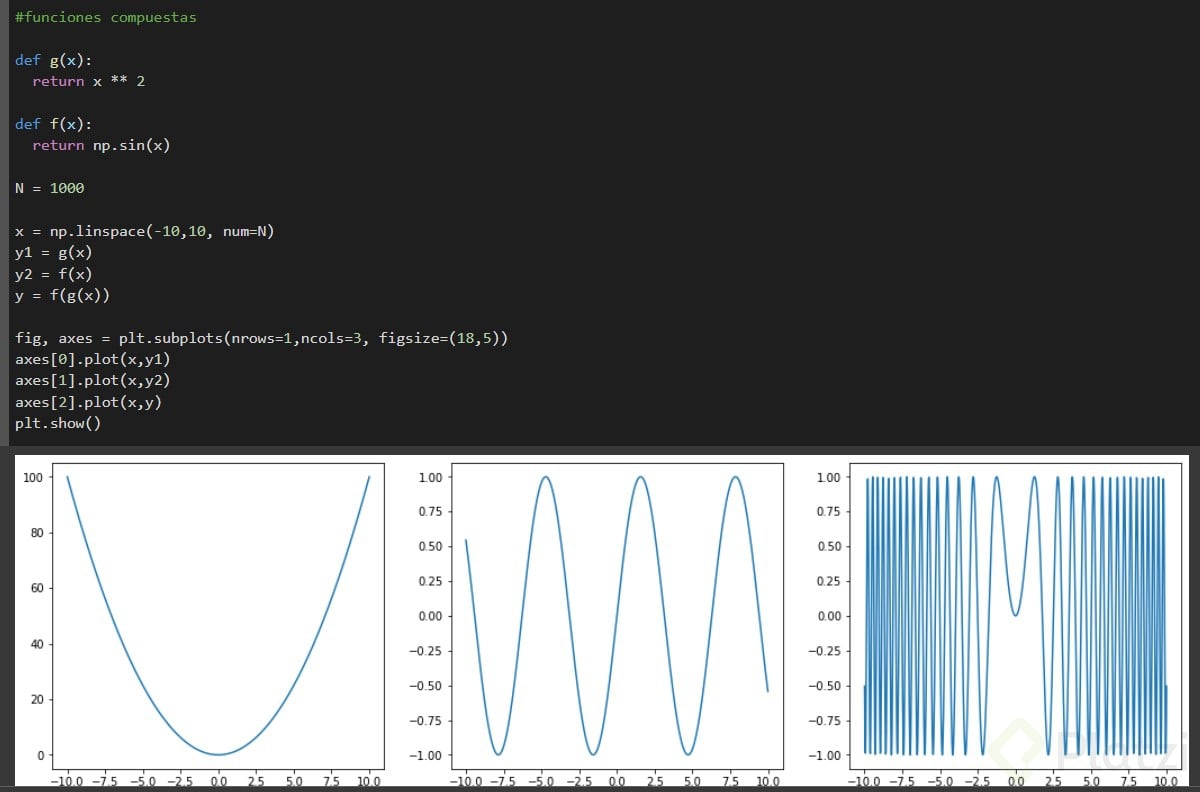Click the "axes[2].plot(x,y)" line
This screenshot has height=792, width=1200.
88,402
